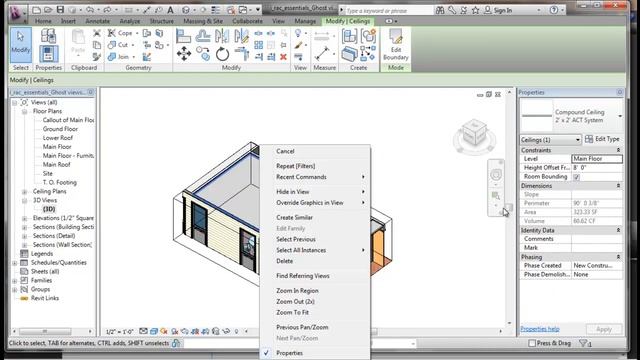640x360 pixels.
Task: Open the Home ribbon tab
Action: (43, 21)
